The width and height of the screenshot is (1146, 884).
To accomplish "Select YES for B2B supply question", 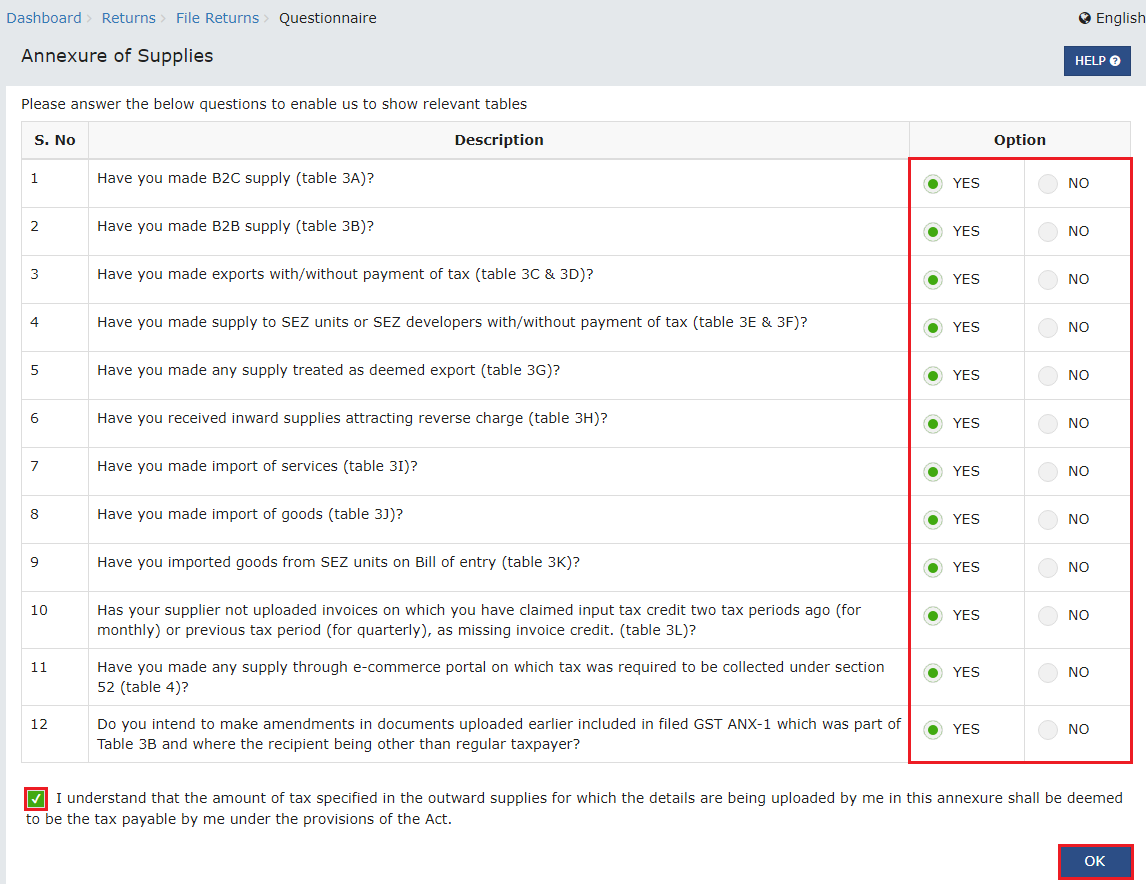I will [933, 232].
